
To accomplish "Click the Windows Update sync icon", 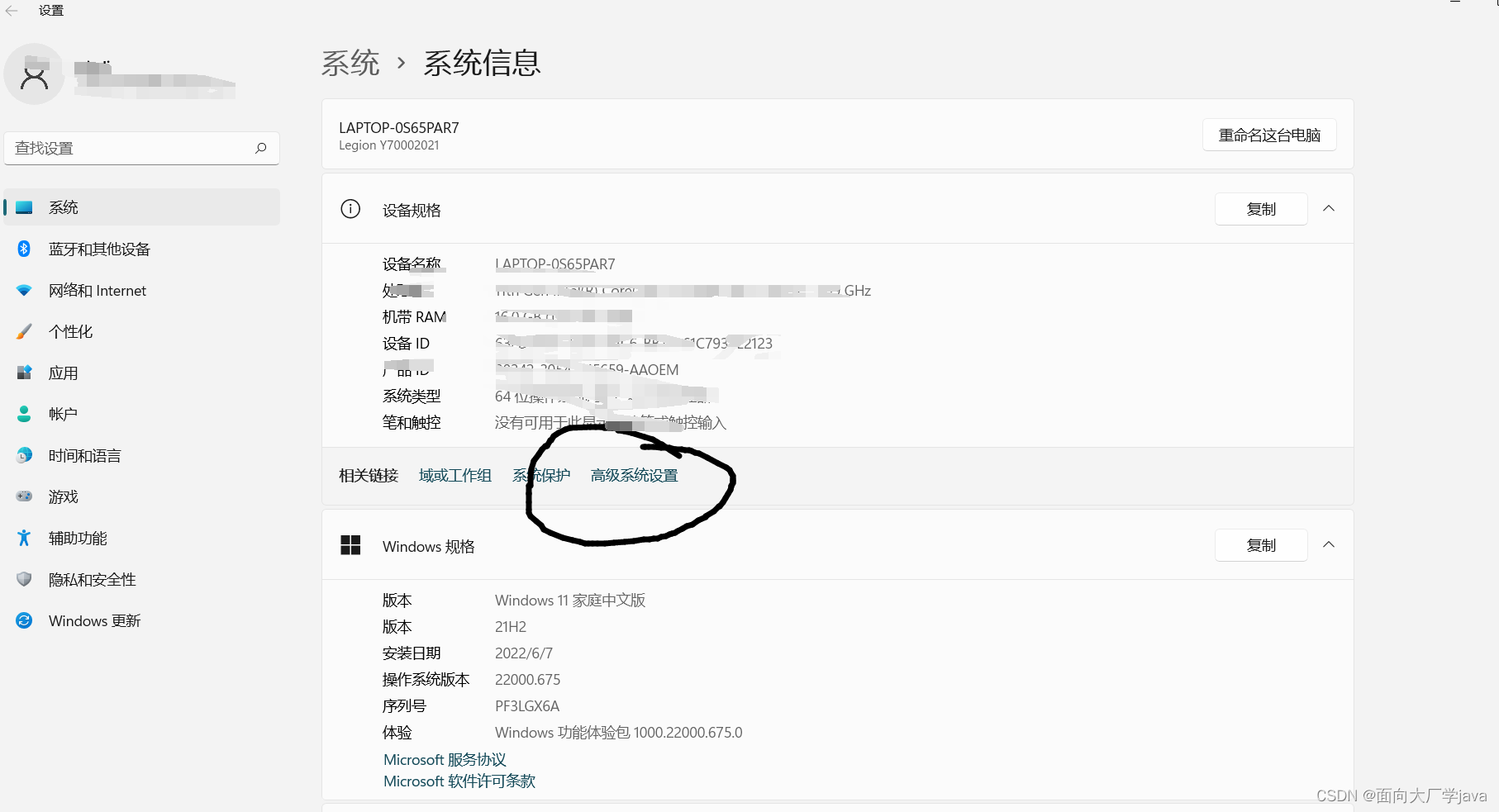I will (x=24, y=620).
